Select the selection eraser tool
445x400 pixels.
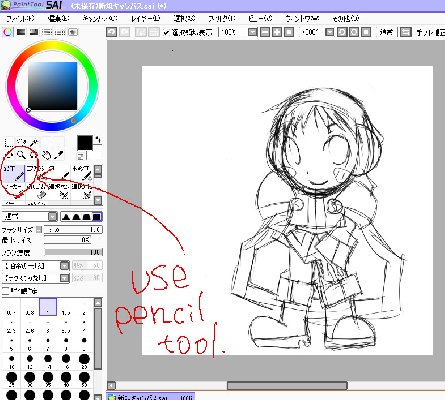[x=82, y=190]
